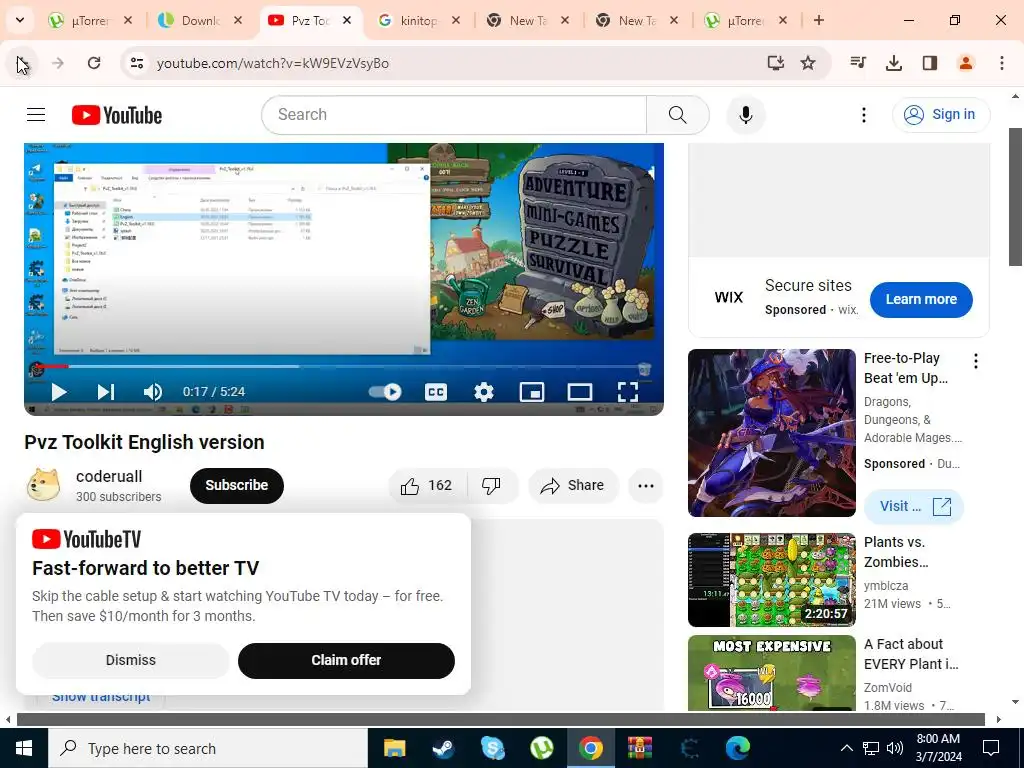Bookmark this page with the star
Screen dimensions: 1024x768
(808, 63)
